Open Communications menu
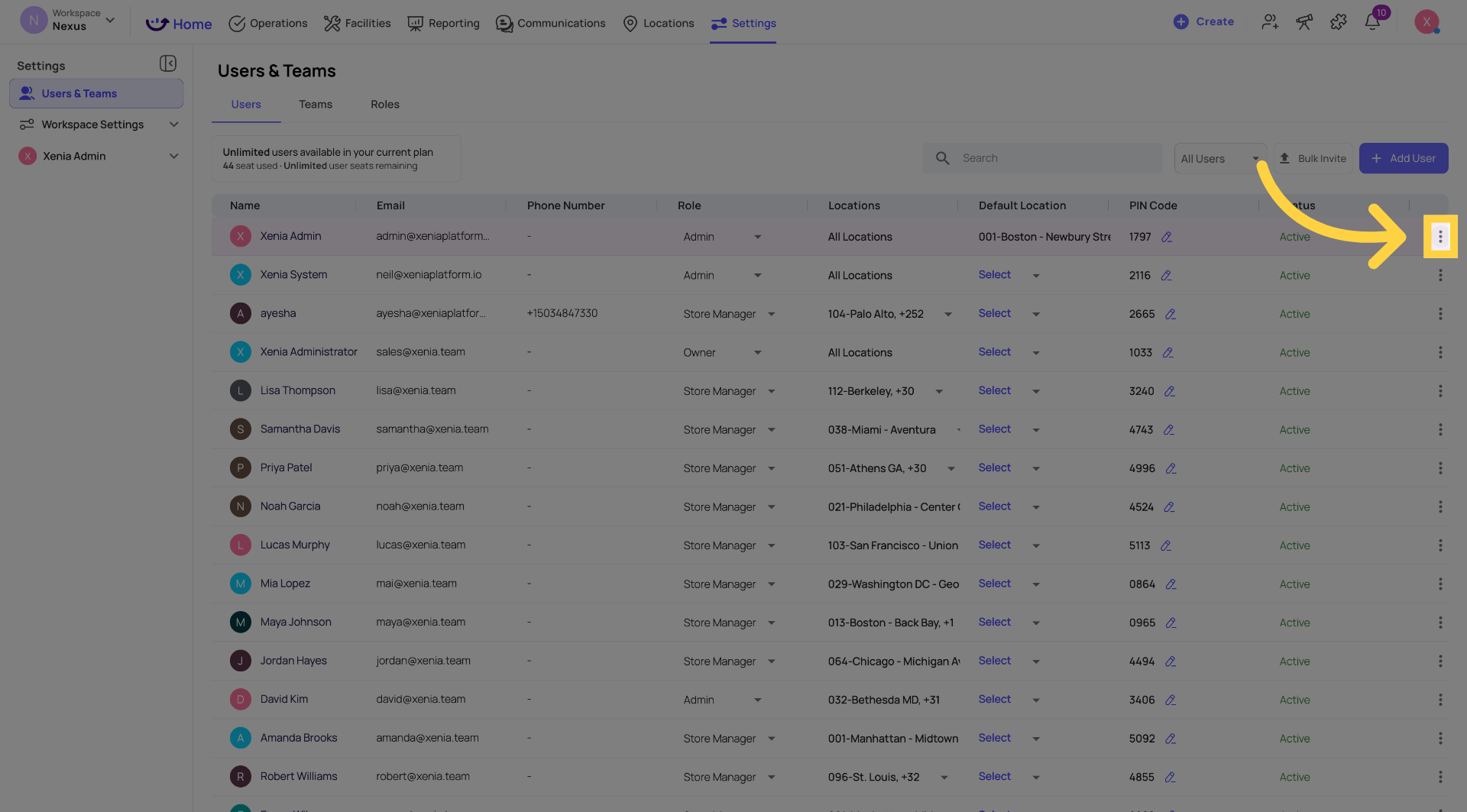Viewport: 1467px width, 812px height. point(550,24)
